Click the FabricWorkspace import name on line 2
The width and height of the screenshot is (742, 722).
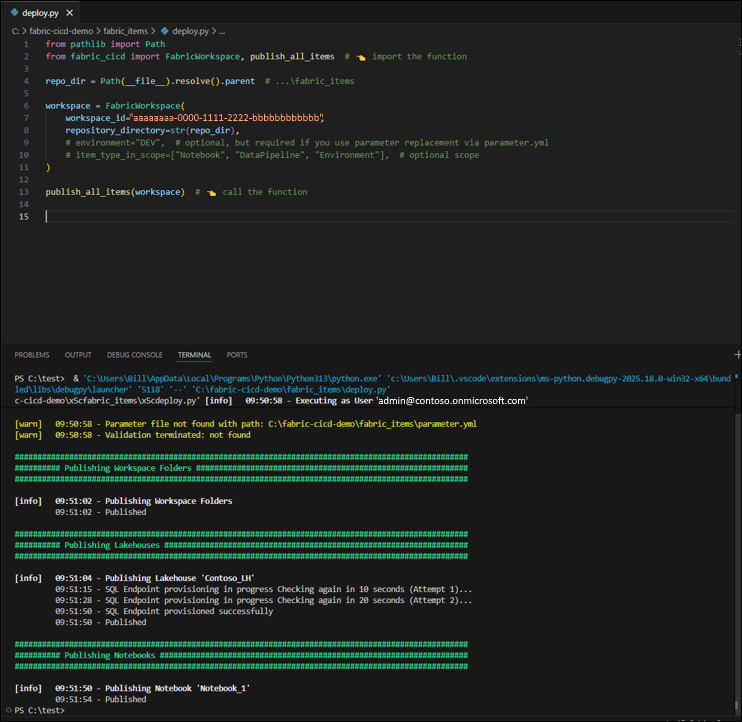203,56
